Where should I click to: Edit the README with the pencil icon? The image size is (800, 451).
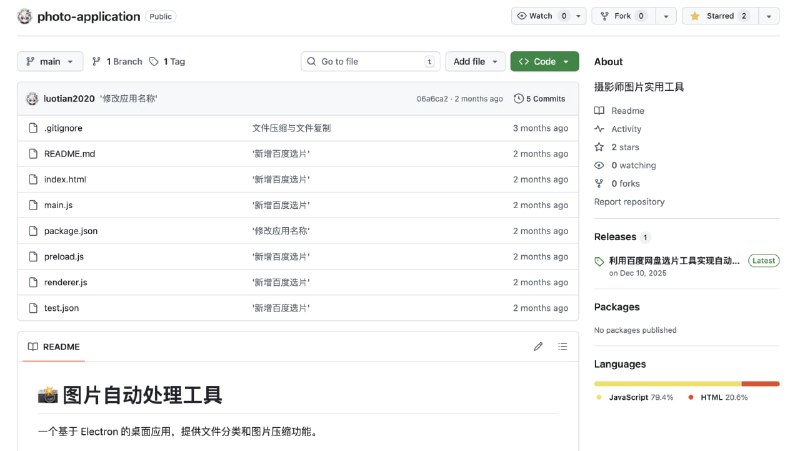click(538, 346)
